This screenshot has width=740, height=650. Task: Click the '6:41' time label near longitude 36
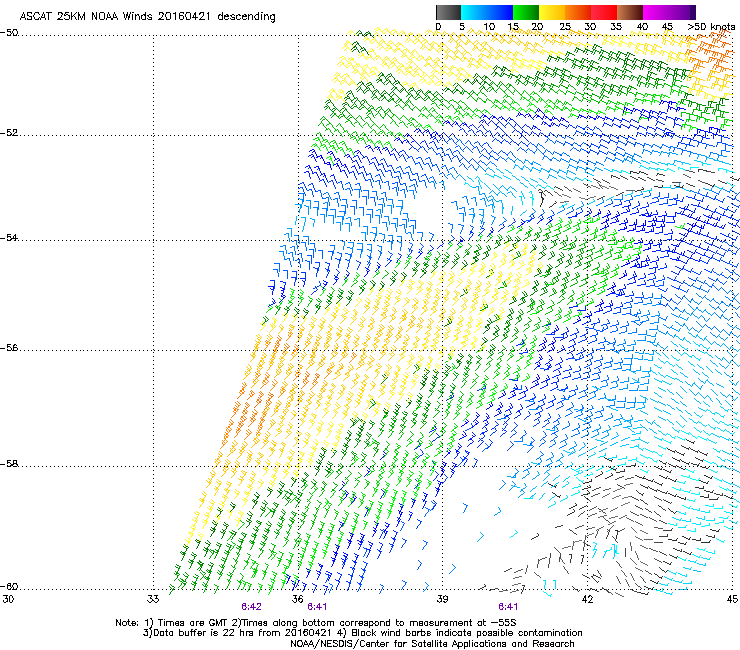coord(317,607)
